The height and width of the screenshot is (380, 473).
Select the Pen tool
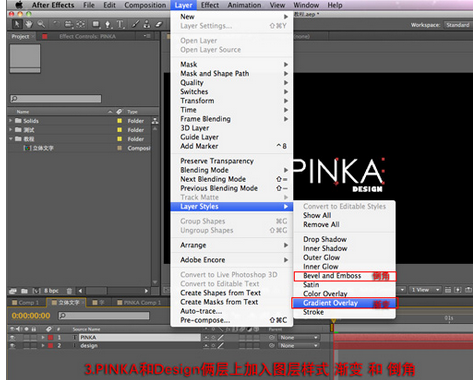point(108,24)
